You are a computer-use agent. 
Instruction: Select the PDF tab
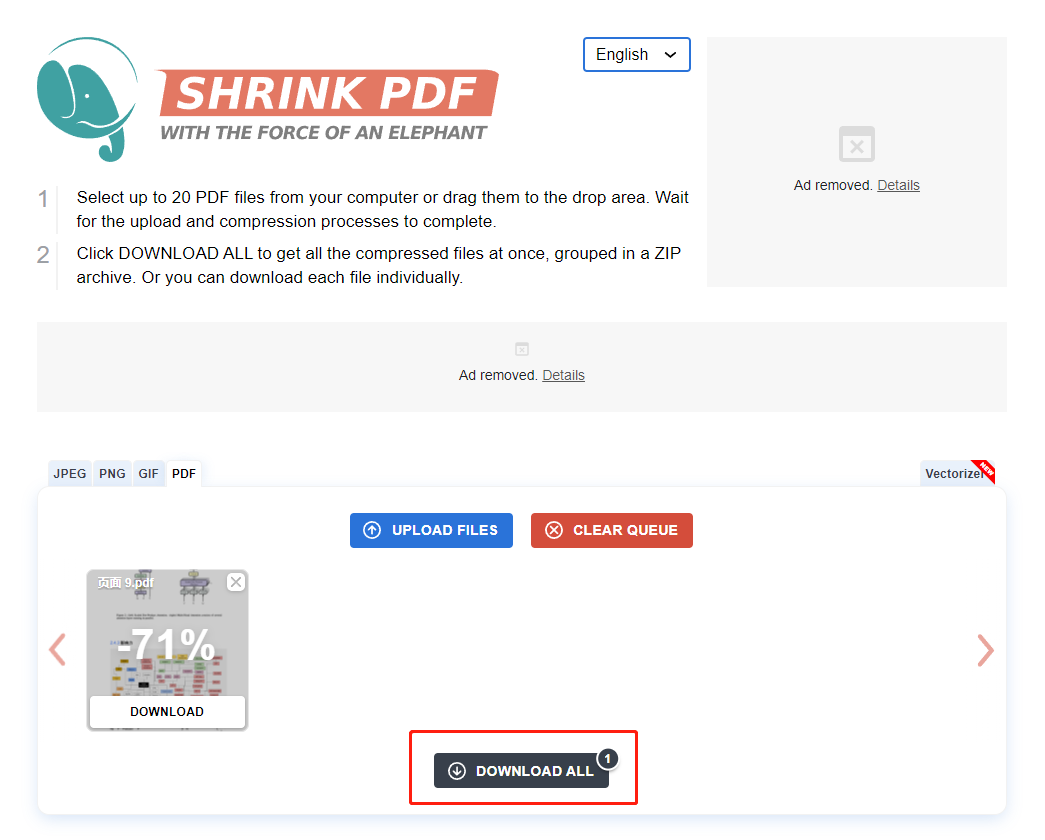tap(184, 473)
